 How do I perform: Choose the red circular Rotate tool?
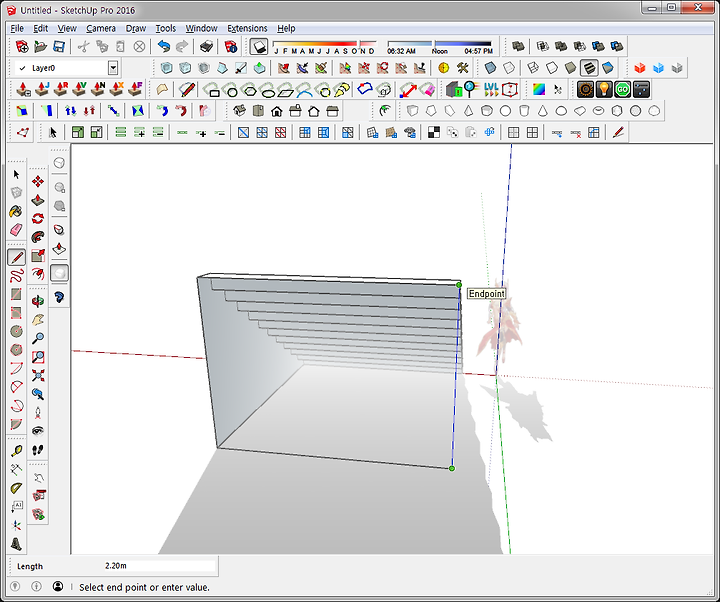click(38, 219)
